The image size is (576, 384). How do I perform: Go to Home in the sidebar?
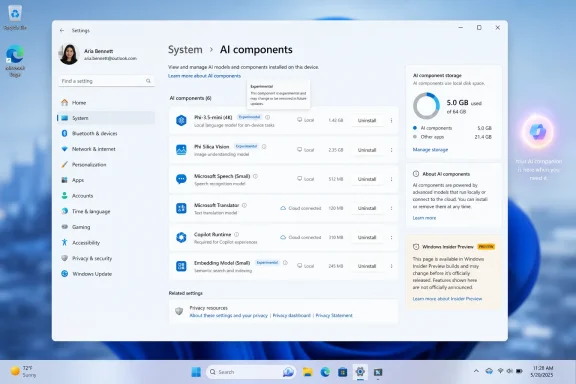click(106, 103)
